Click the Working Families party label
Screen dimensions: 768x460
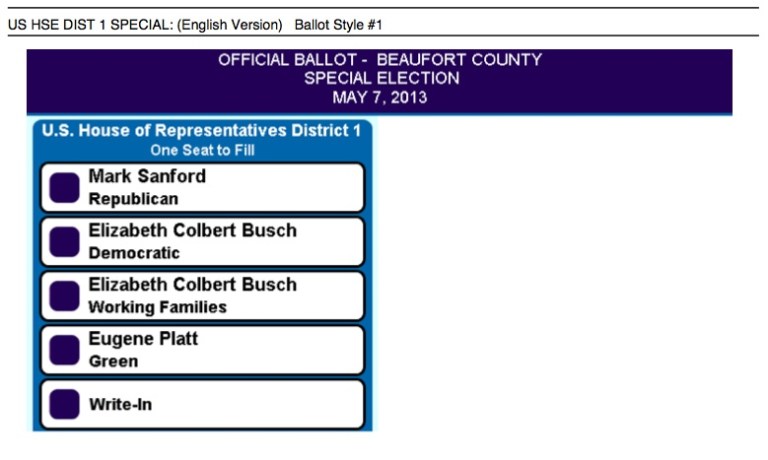(x=157, y=307)
